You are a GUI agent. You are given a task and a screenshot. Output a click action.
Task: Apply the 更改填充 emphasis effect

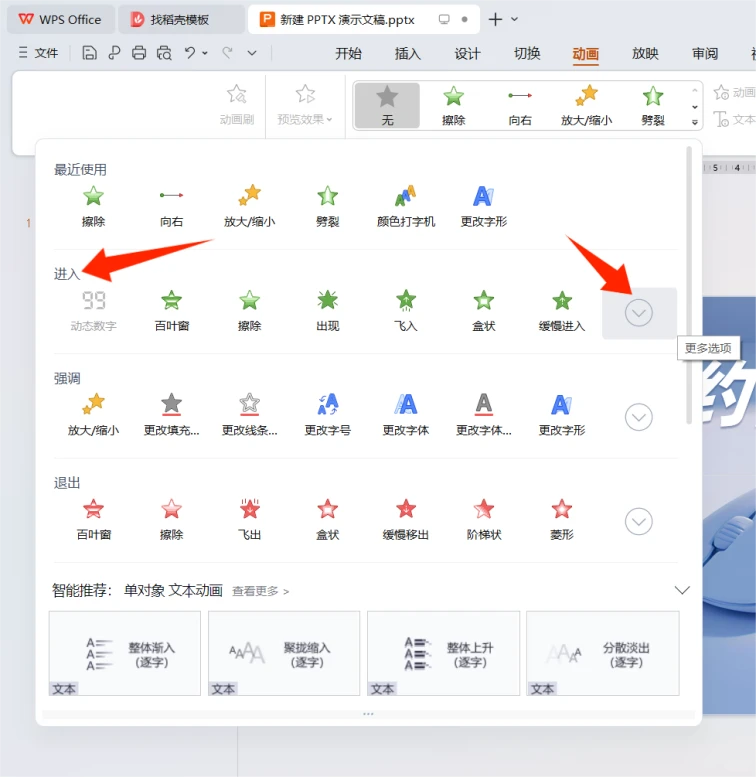(171, 413)
